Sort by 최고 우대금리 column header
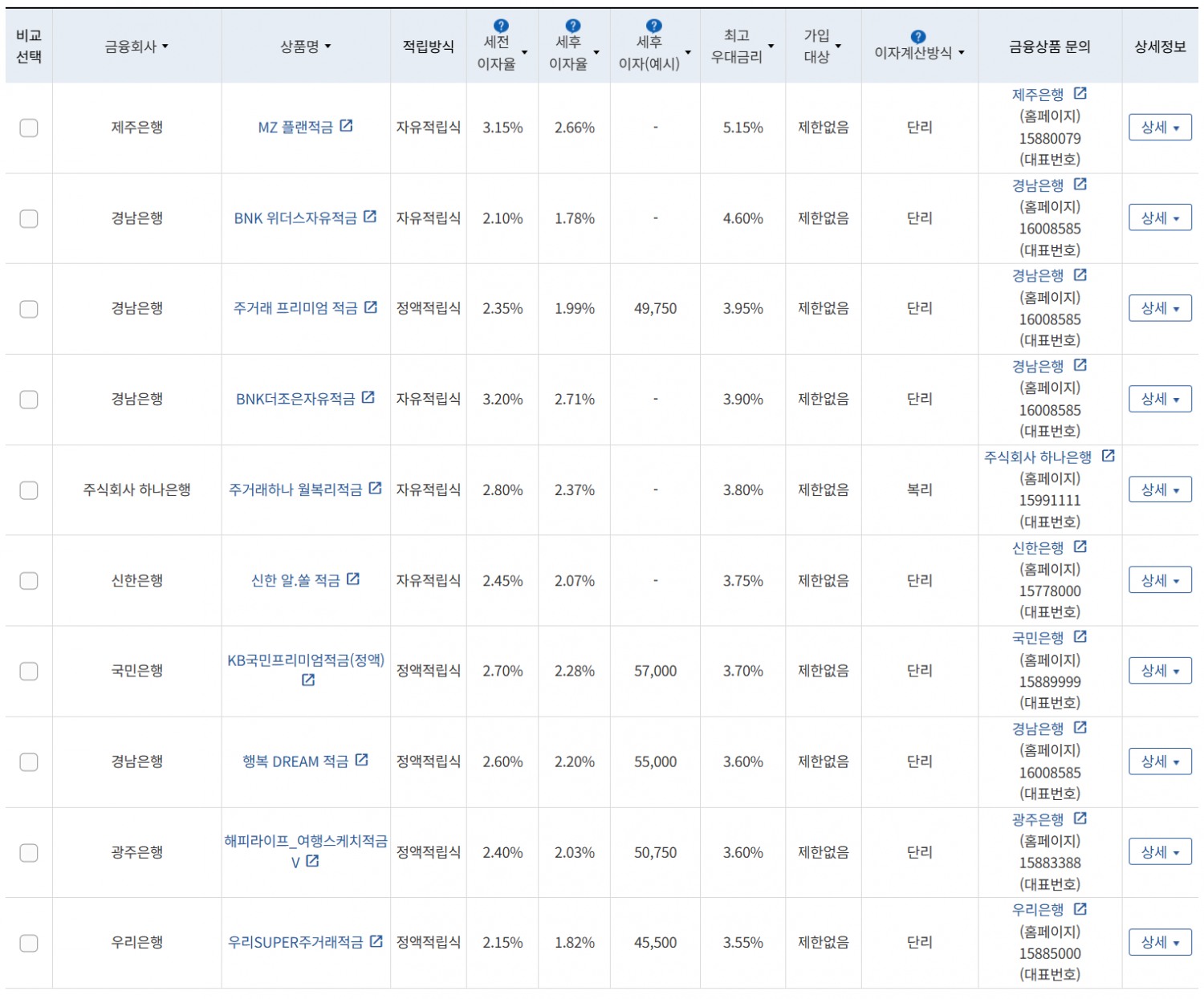1204x999 pixels. (742, 46)
